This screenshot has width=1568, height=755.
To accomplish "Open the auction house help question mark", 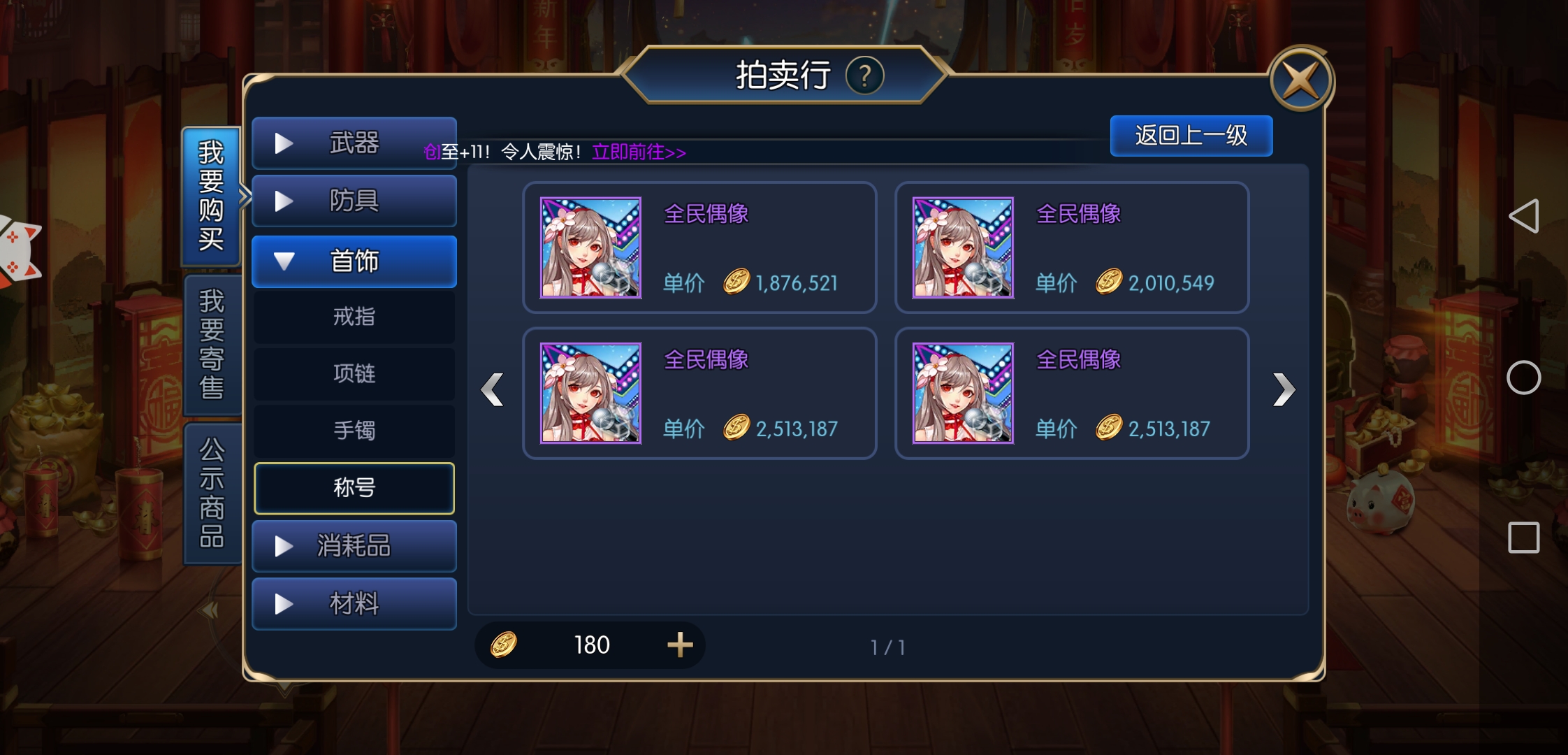I will click(x=865, y=75).
